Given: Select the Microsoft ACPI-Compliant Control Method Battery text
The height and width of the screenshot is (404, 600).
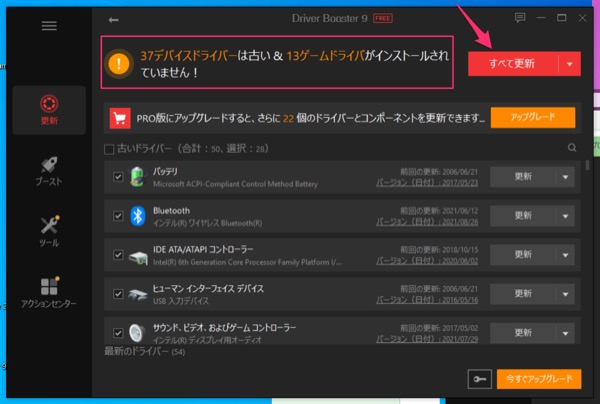Looking at the screenshot, I should [x=235, y=184].
